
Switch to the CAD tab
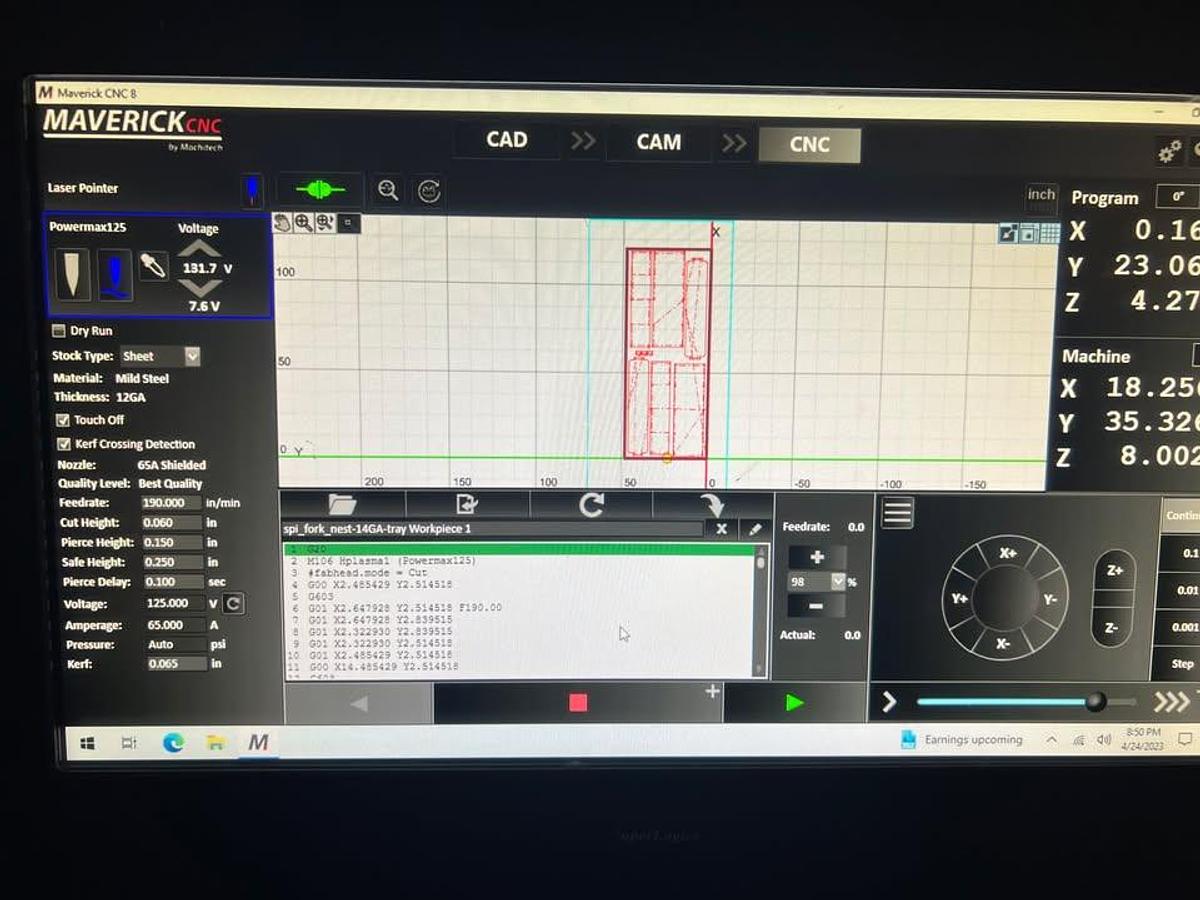pos(506,140)
